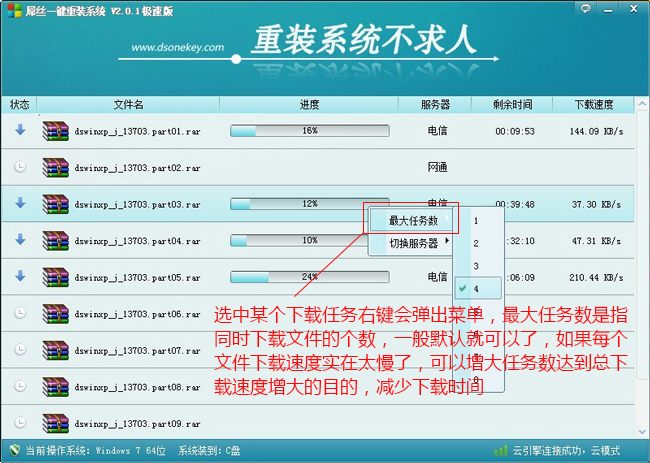Select file name dswinxp_j_13703.part05.rar
Image resolution: width=650 pixels, height=463 pixels.
[137, 277]
